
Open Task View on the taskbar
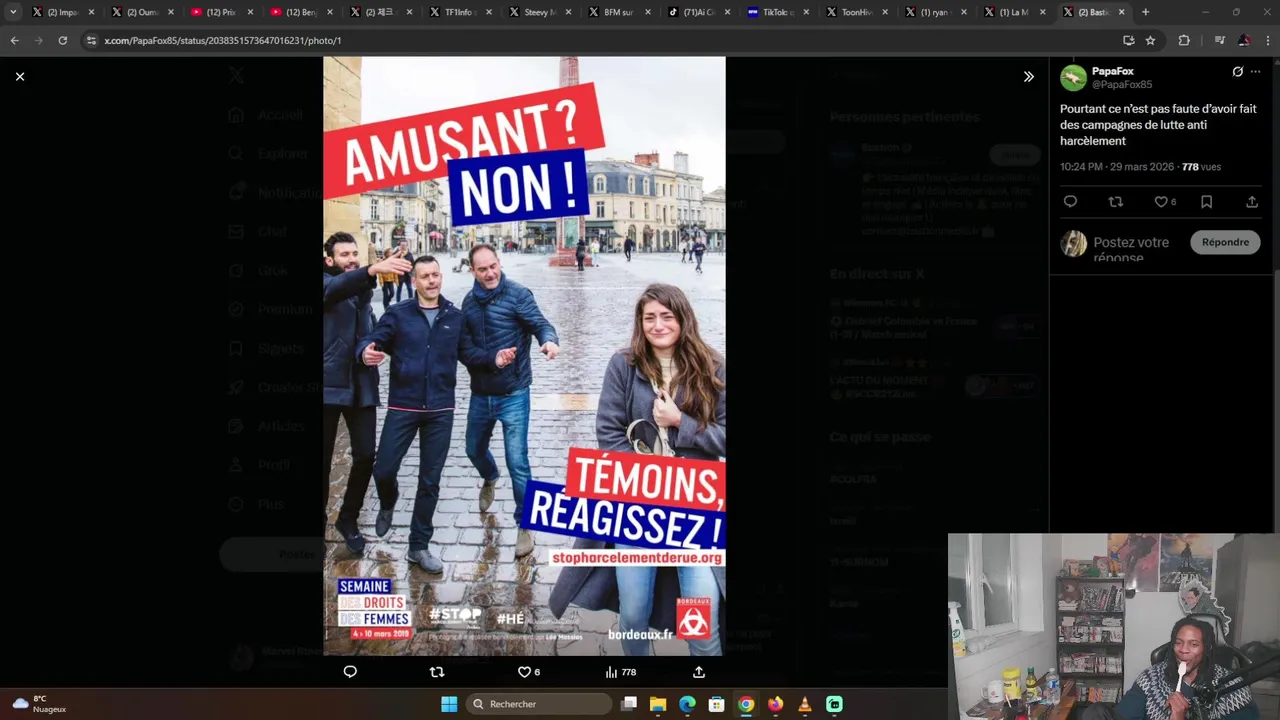tap(629, 704)
